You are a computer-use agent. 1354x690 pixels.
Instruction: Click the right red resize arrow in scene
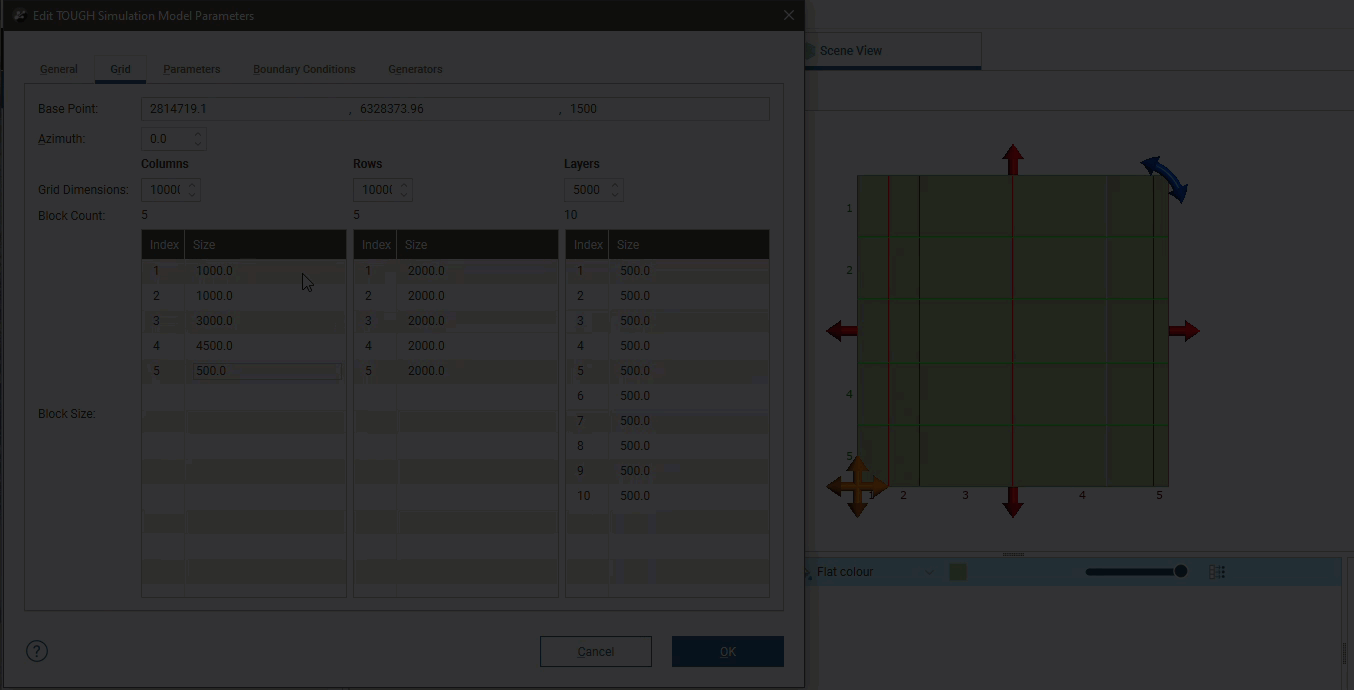[x=1184, y=331]
